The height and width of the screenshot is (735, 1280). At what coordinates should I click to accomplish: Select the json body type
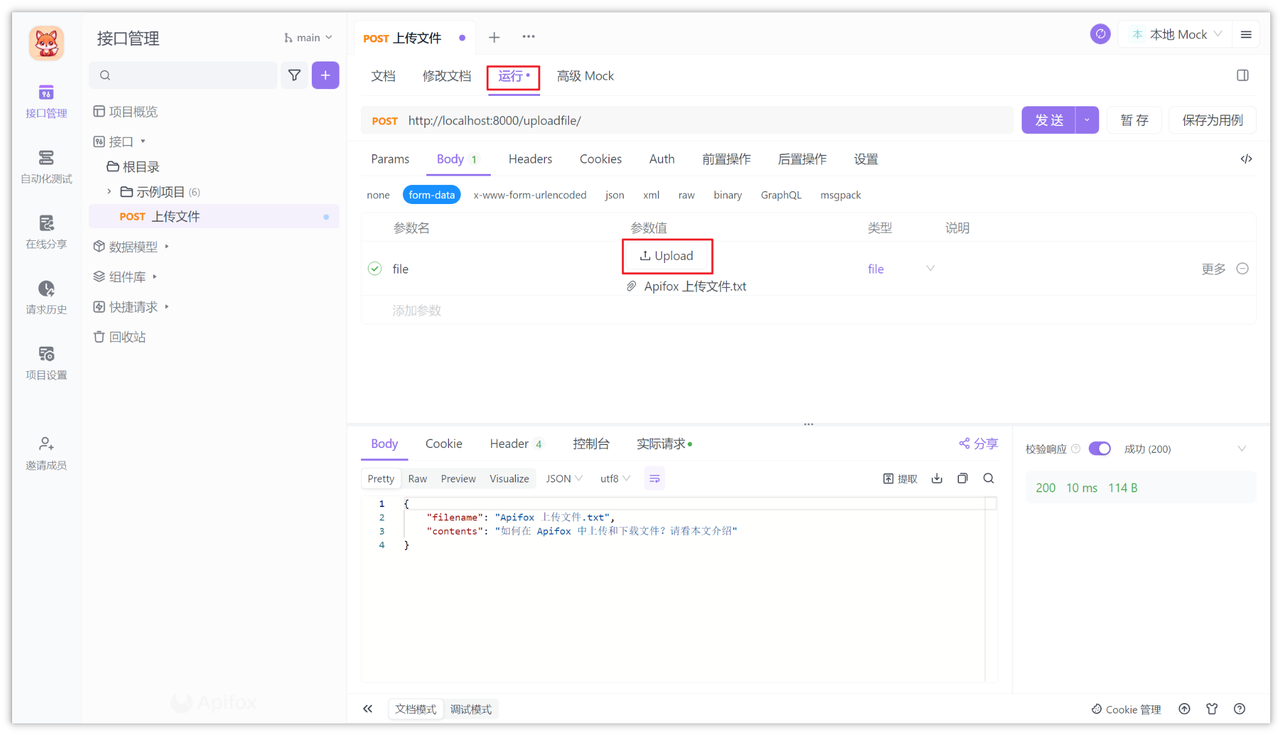coord(615,195)
